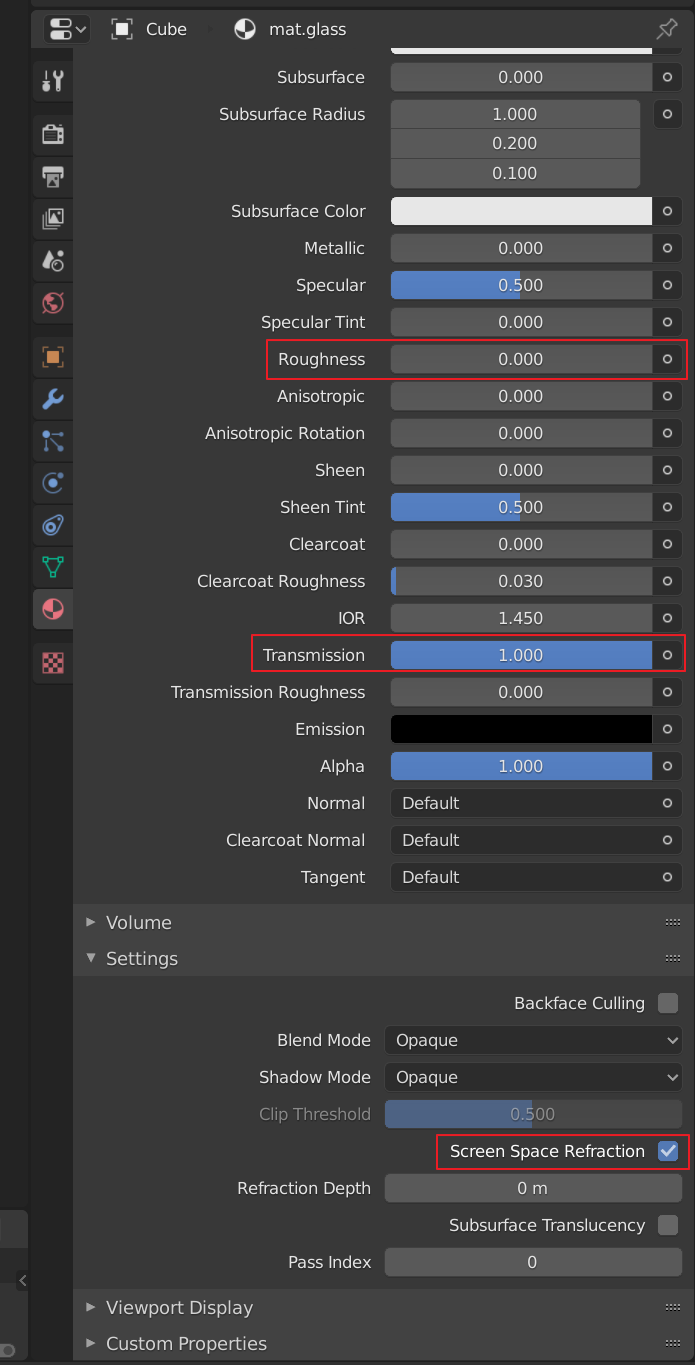This screenshot has width=695, height=1365.
Task: Click the Specular slider
Action: (x=521, y=285)
